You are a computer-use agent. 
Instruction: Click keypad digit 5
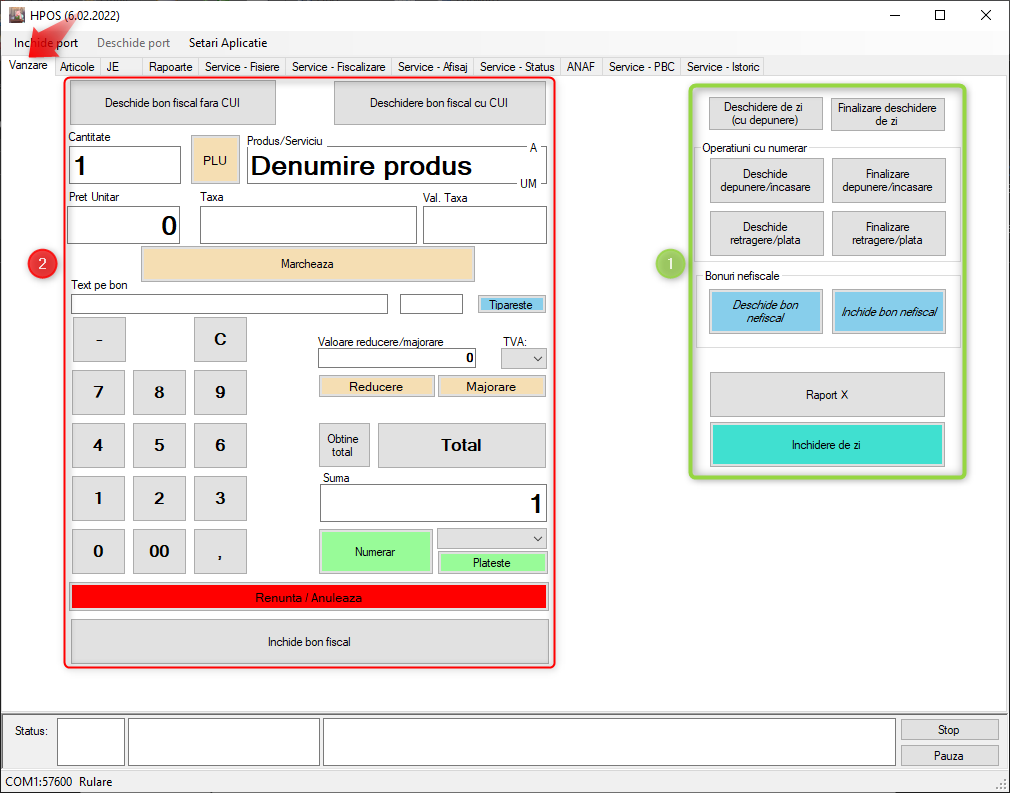(x=159, y=445)
